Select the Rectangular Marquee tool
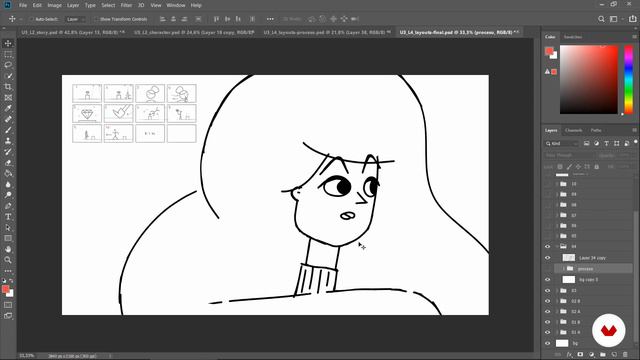This screenshot has height=360, width=640. coord(8,54)
